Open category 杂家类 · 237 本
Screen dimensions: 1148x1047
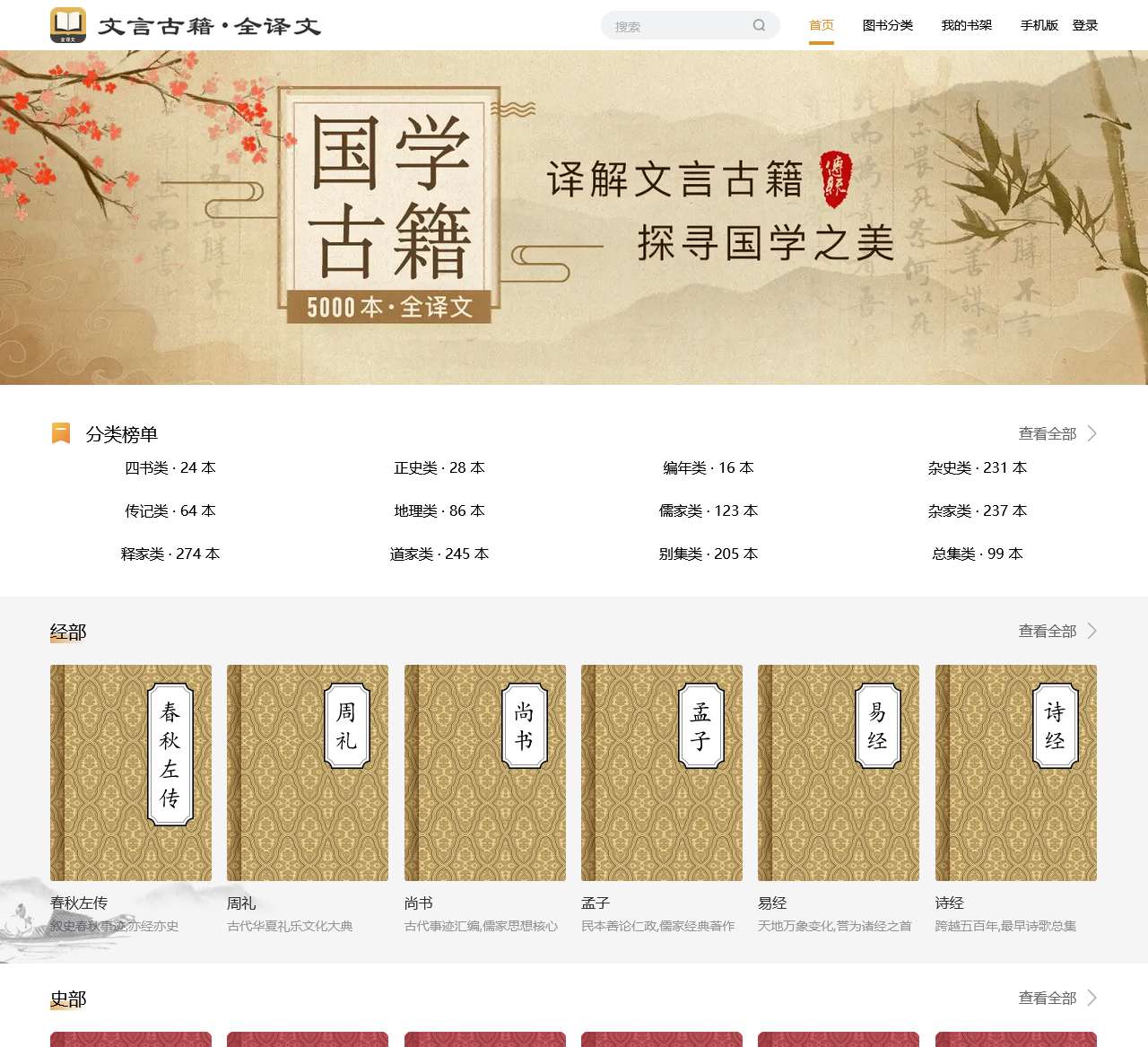978,510
